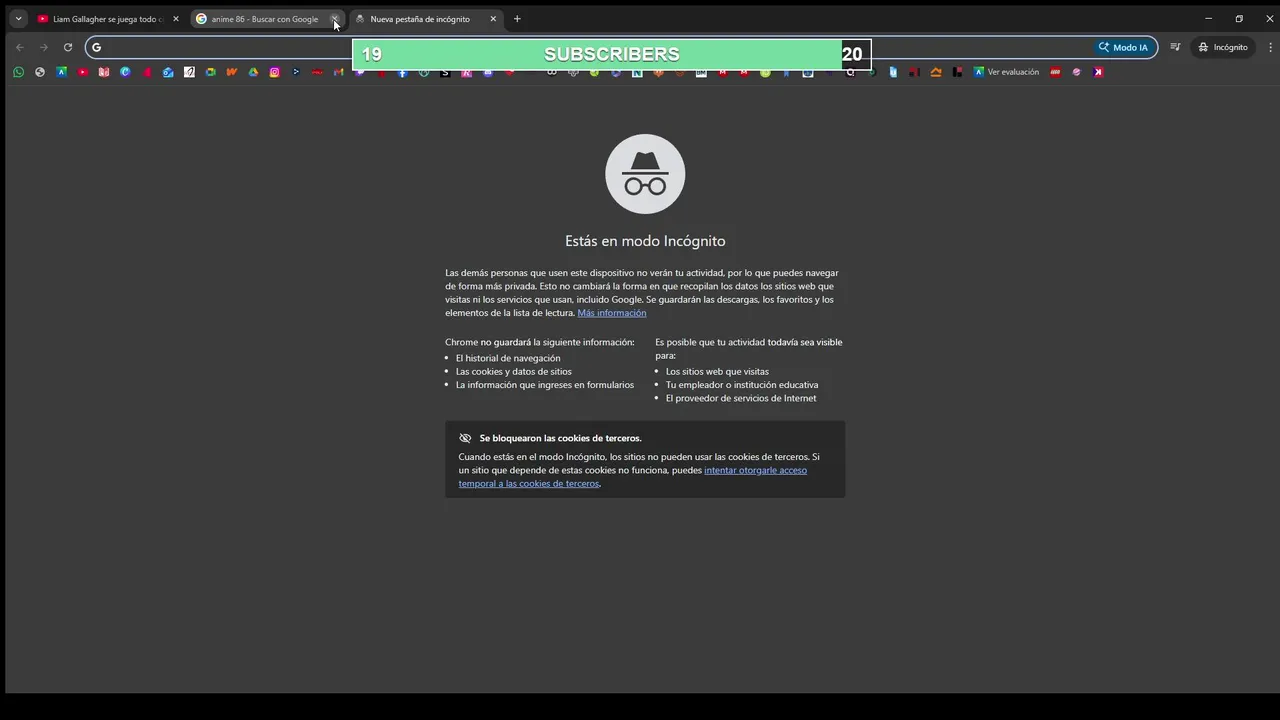This screenshot has height=720, width=1280.
Task: Click the text Las cookies y datos de sitios
Action: (x=514, y=371)
